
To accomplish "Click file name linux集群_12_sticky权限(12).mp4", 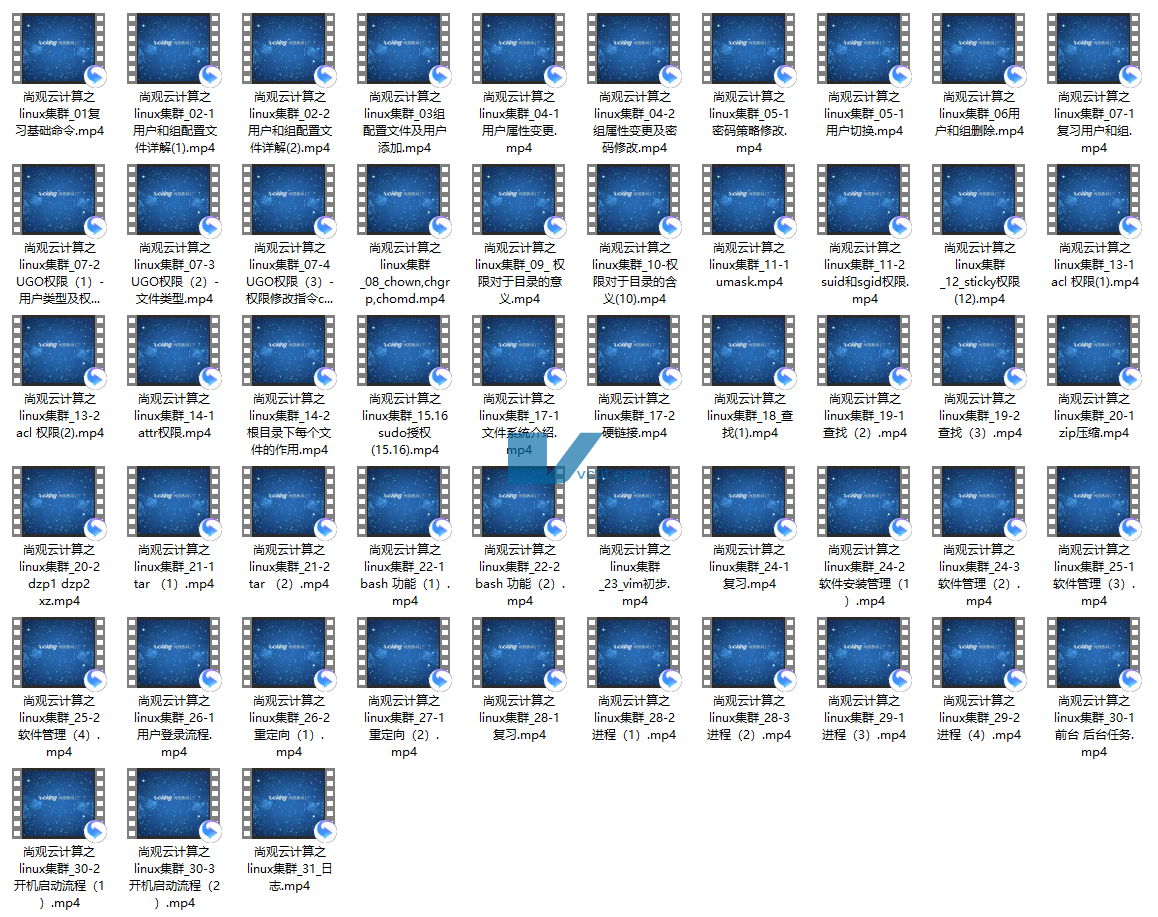I will click(x=979, y=273).
